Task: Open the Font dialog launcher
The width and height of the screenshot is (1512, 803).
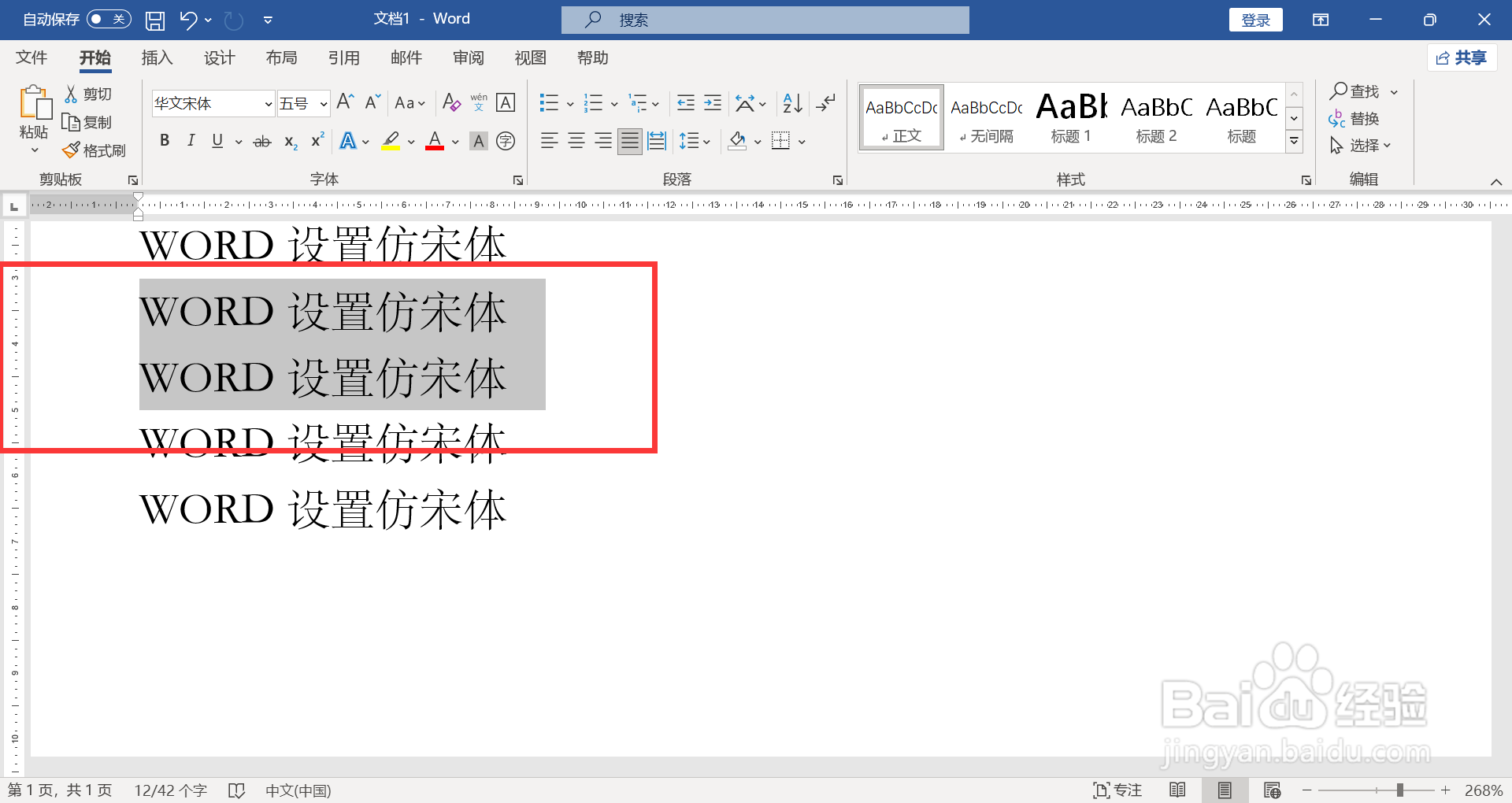Action: point(518,180)
